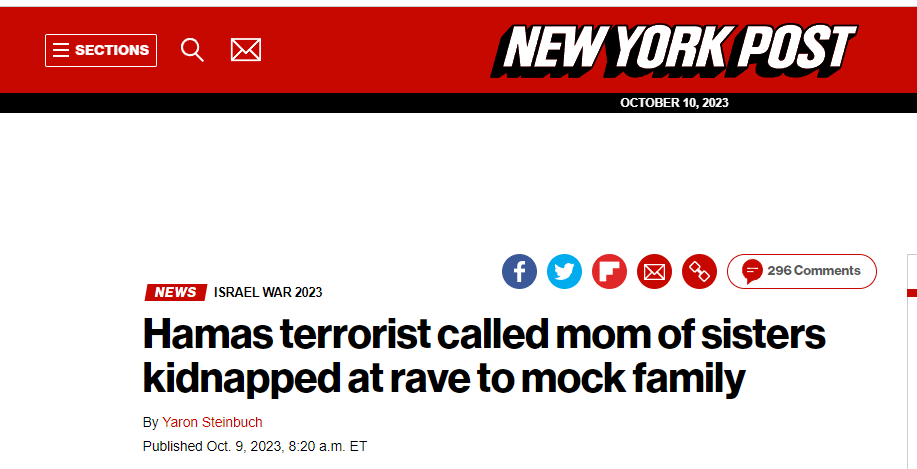
Task: Share the article on Flipboard
Action: click(609, 271)
